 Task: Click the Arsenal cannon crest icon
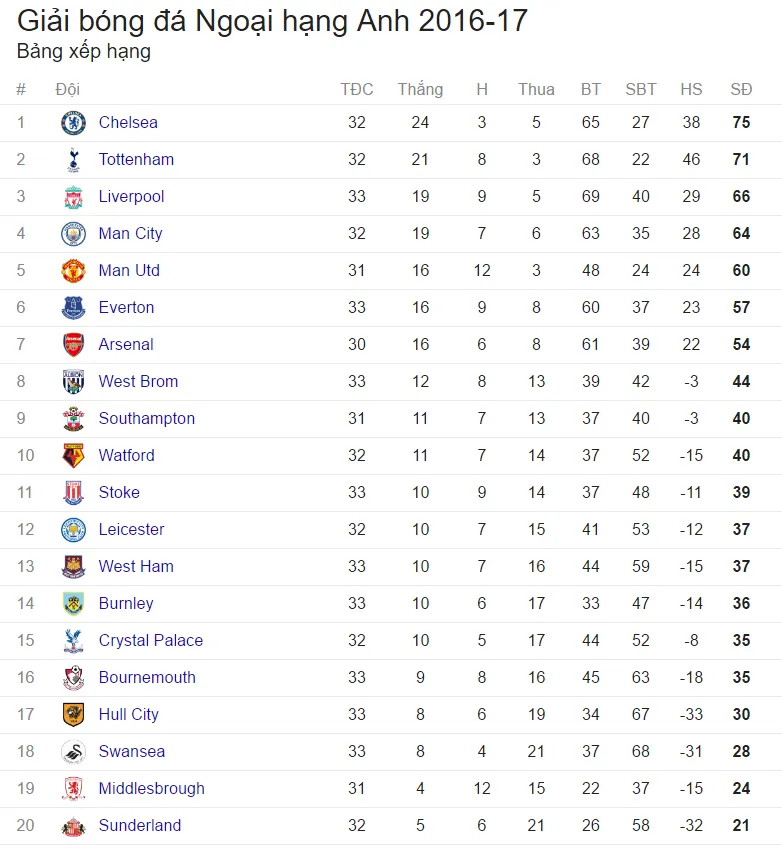[73, 344]
